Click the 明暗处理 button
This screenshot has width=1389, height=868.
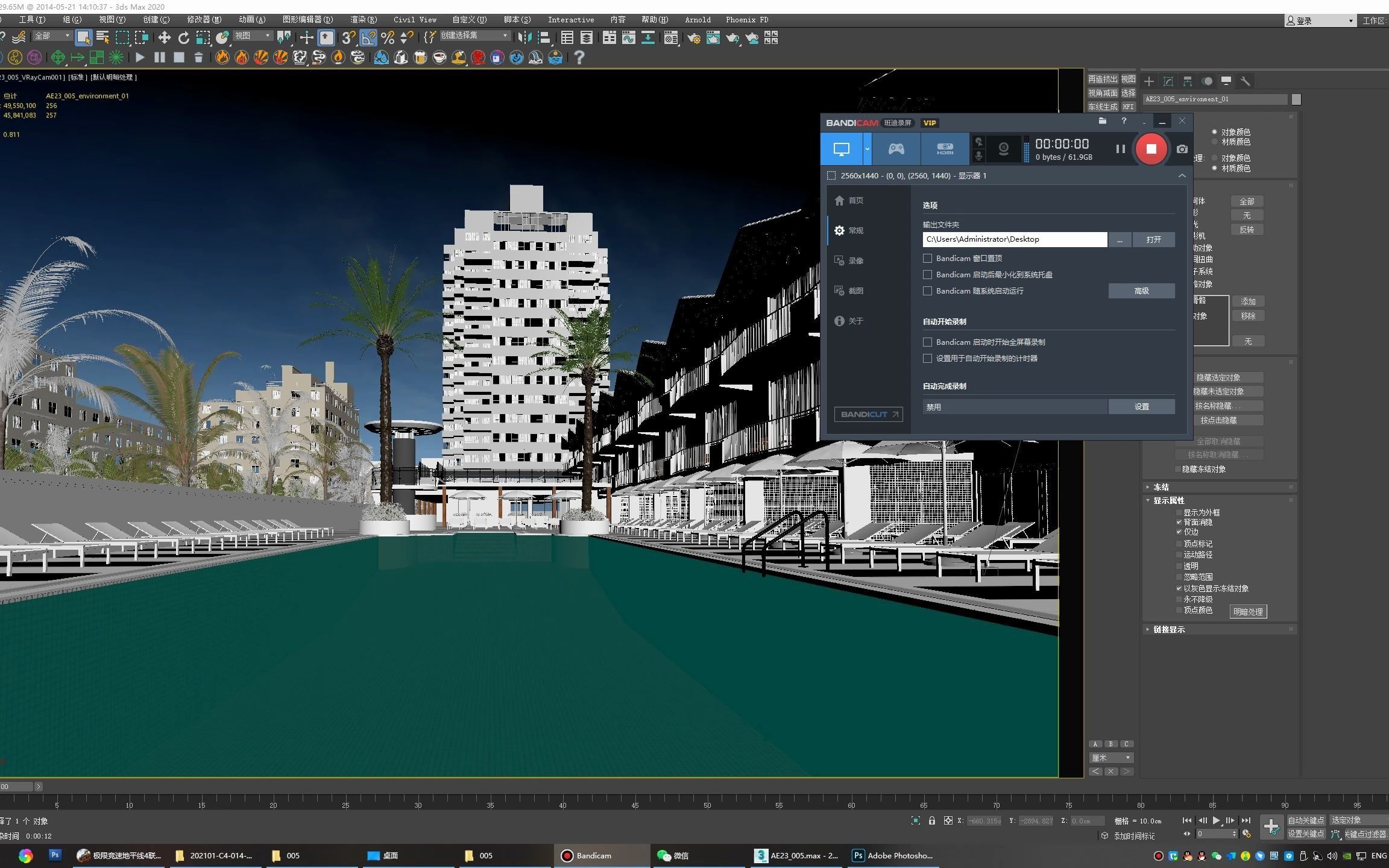1248,611
